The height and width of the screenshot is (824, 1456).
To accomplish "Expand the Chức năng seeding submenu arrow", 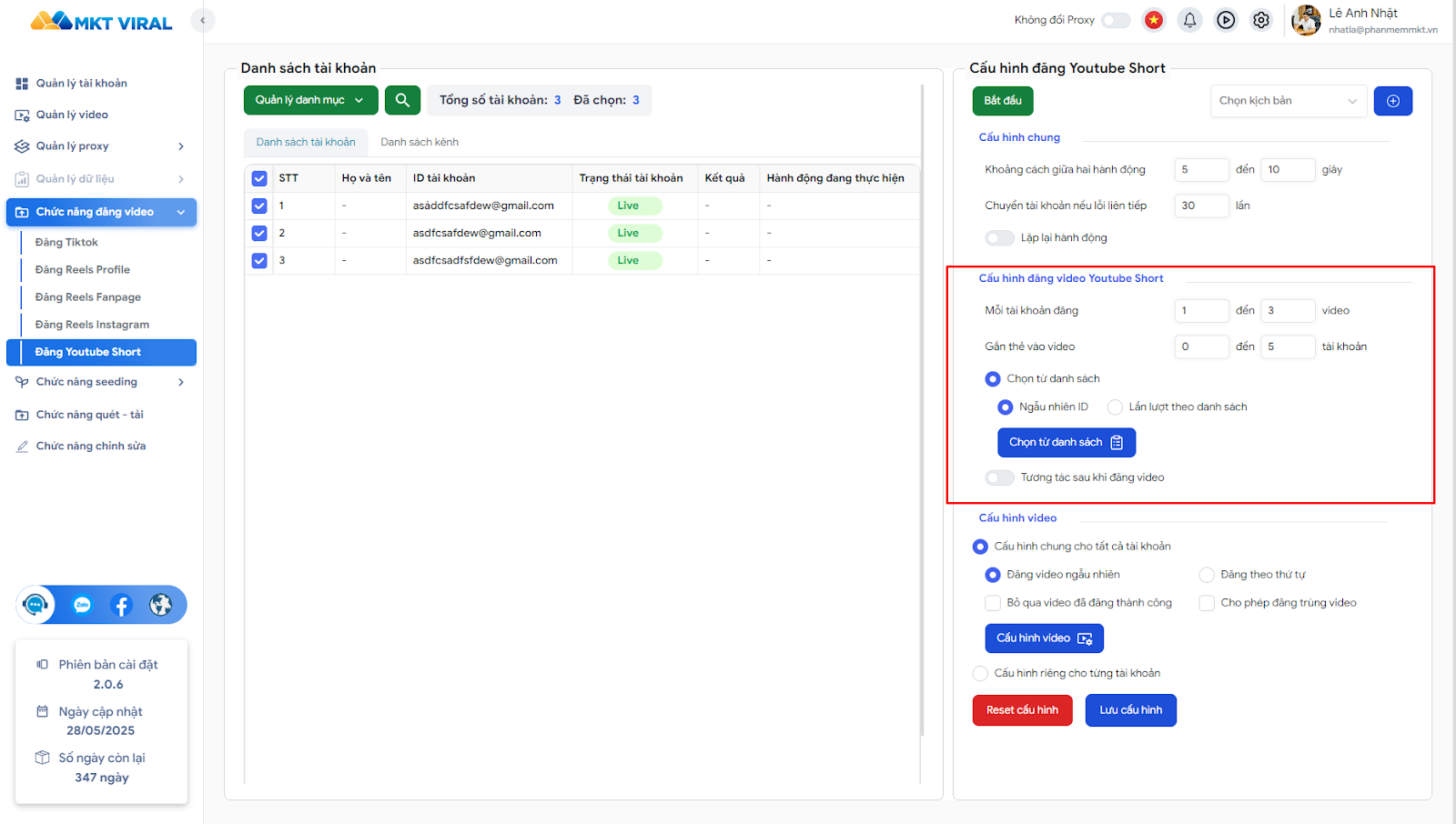I will tap(181, 382).
